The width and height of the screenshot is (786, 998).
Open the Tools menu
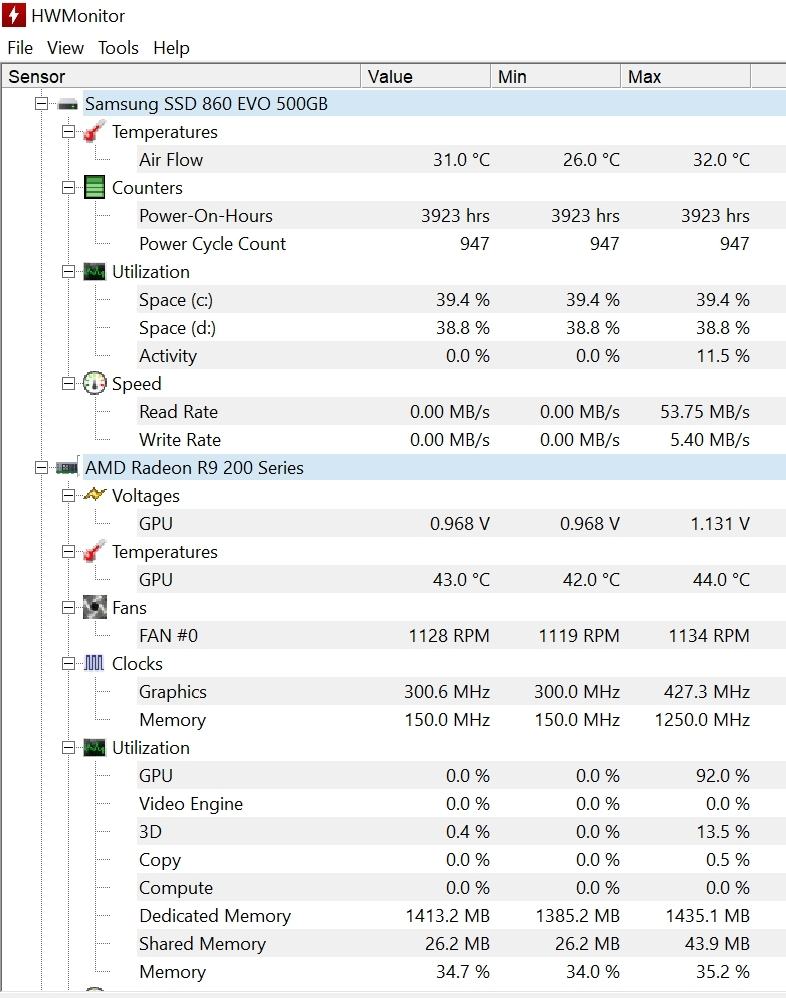click(118, 48)
